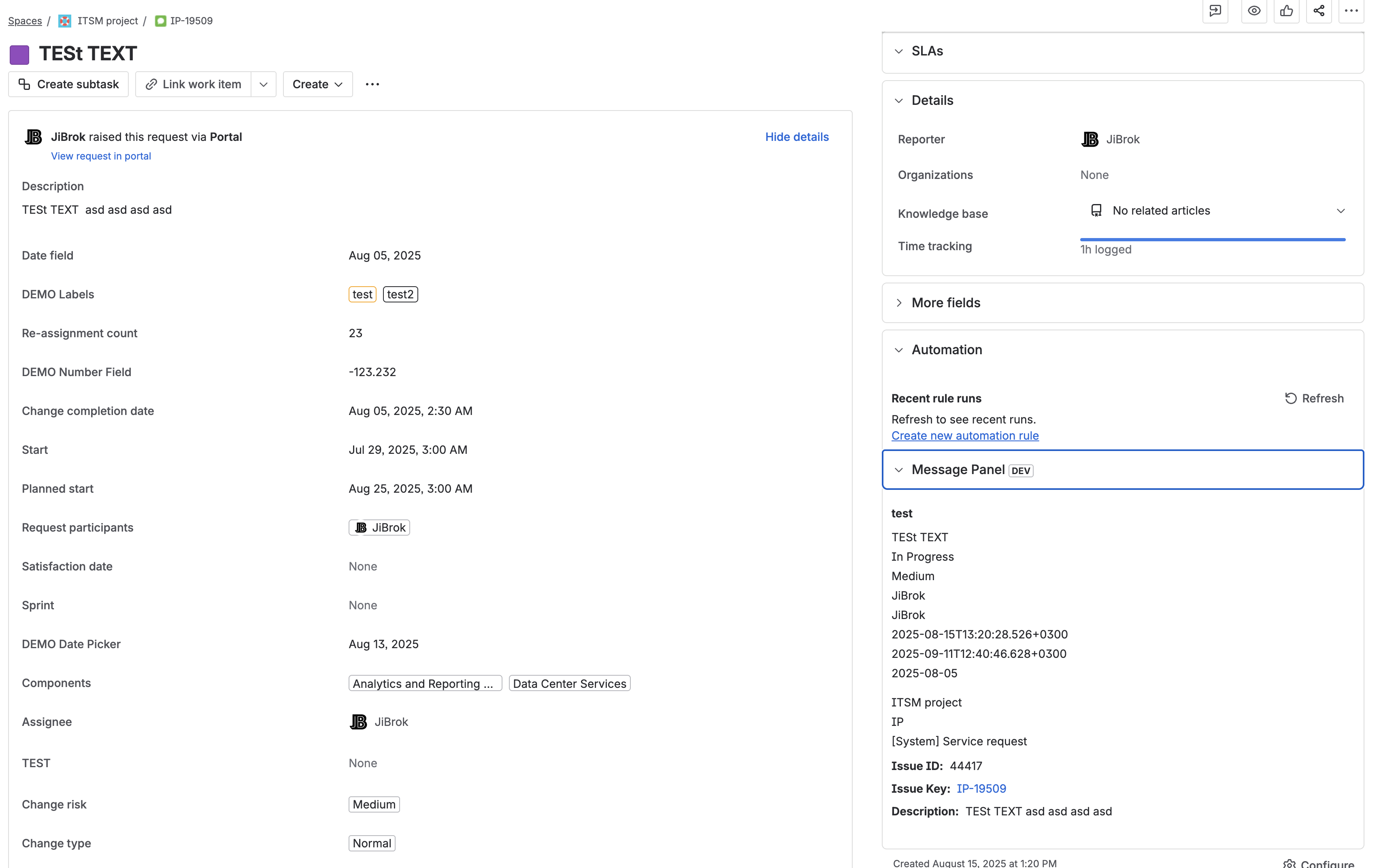Viewport: 1379px width, 868px height.
Task: Open the Create dropdown menu
Action: click(x=317, y=84)
